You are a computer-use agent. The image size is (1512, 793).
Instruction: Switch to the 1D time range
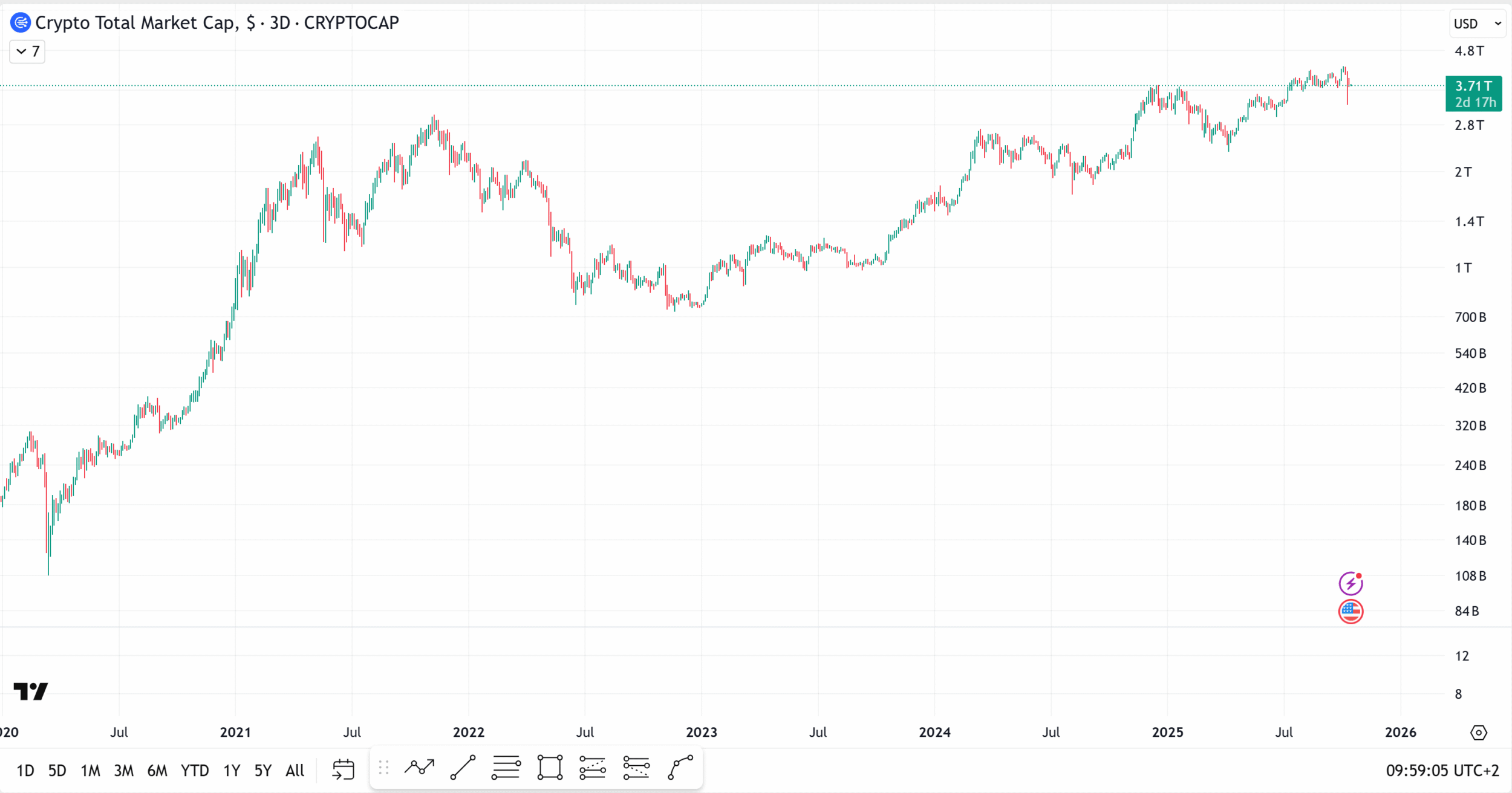point(25,771)
